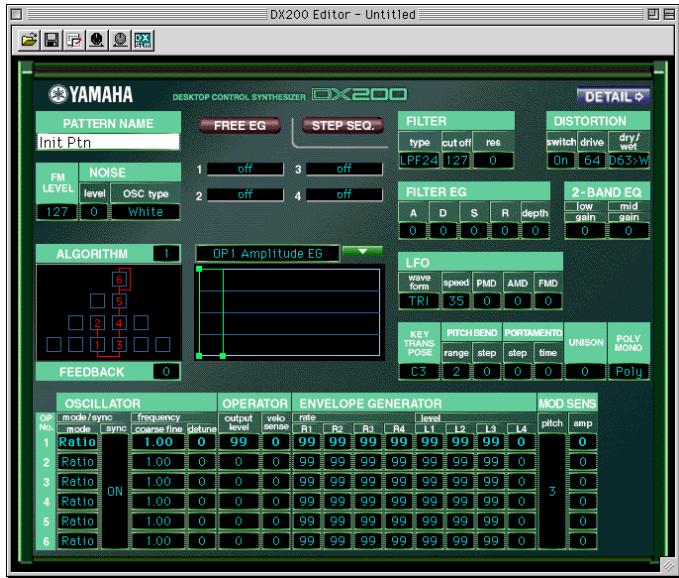This screenshot has width=679, height=578.
Task: Toggle operator 1 mode Ratio
Action: (x=78, y=442)
